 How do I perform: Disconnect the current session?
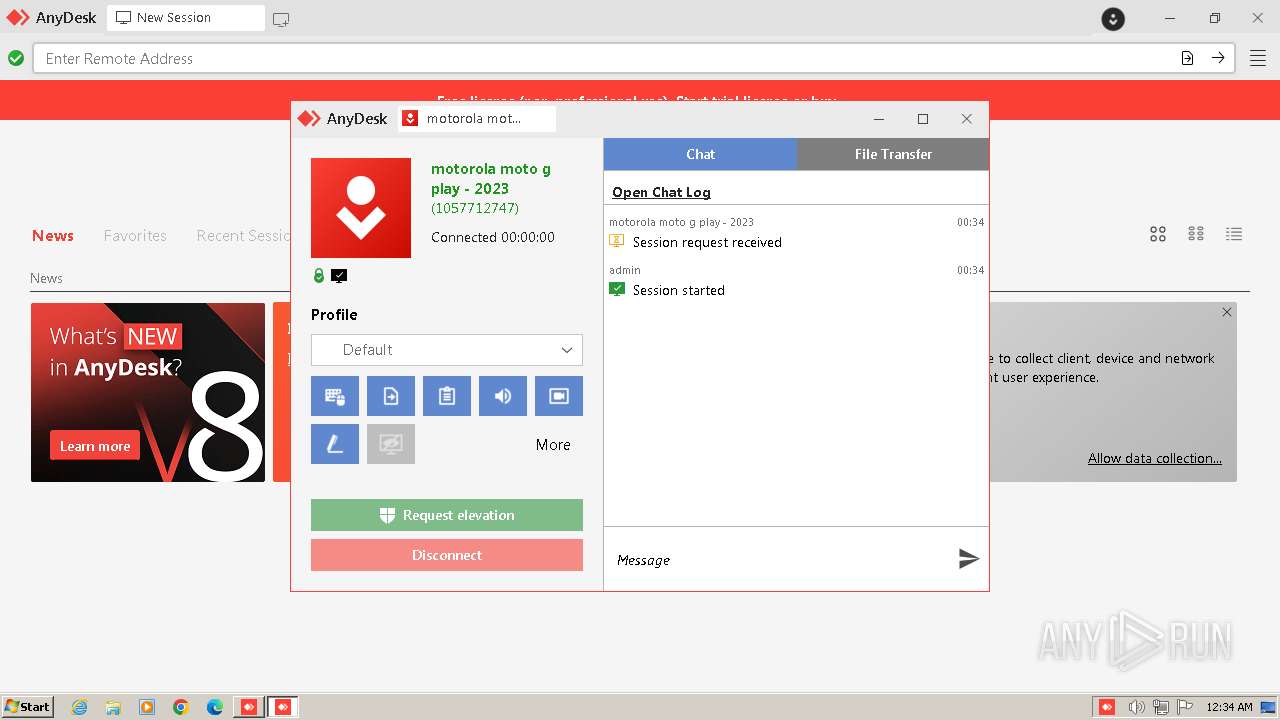(447, 555)
